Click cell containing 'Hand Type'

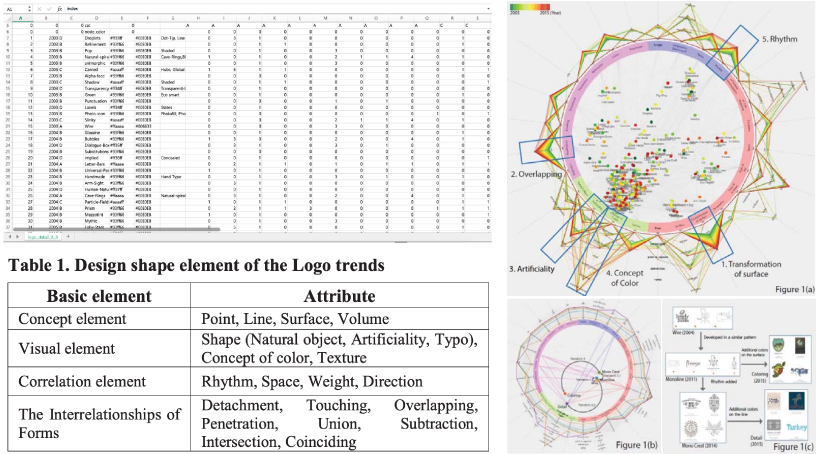tap(171, 177)
